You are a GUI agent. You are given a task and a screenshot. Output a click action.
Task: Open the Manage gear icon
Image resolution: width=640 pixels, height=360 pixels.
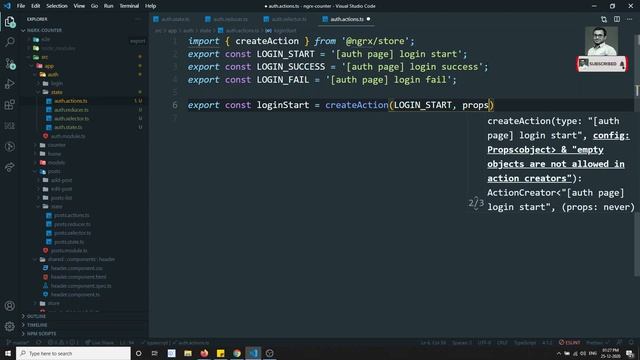pyautogui.click(x=10, y=326)
